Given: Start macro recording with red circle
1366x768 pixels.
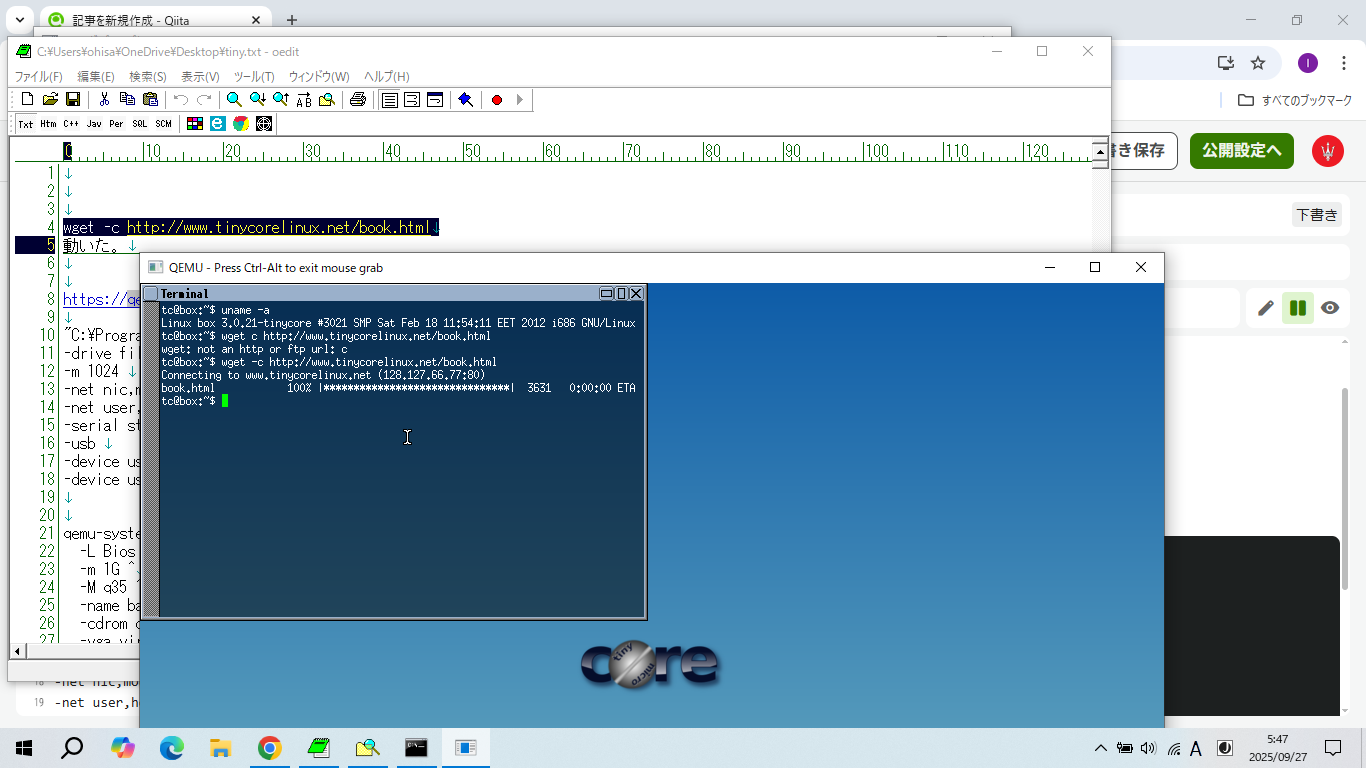Looking at the screenshot, I should [x=497, y=99].
